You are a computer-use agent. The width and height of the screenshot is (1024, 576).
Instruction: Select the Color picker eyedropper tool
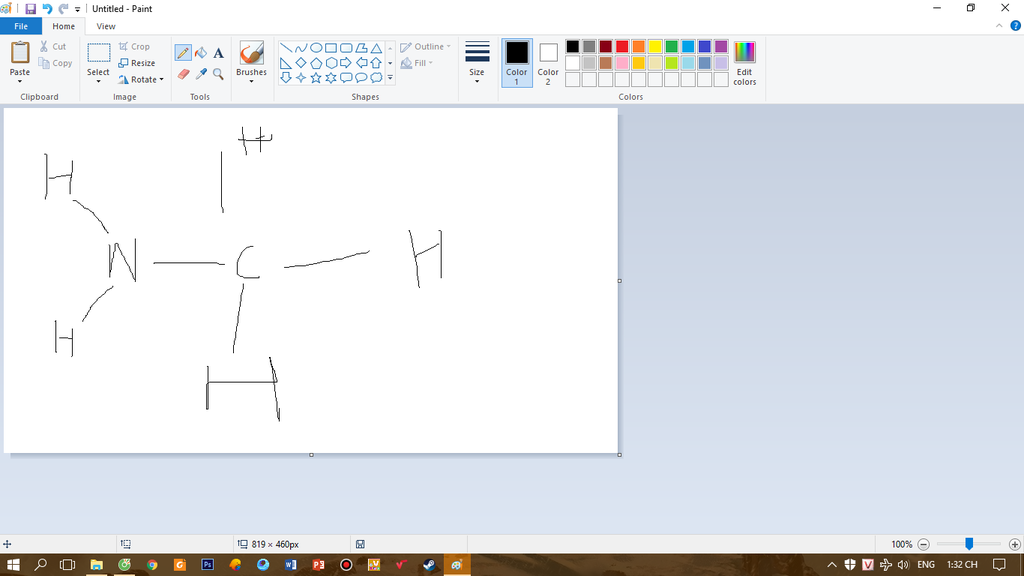tap(201, 74)
